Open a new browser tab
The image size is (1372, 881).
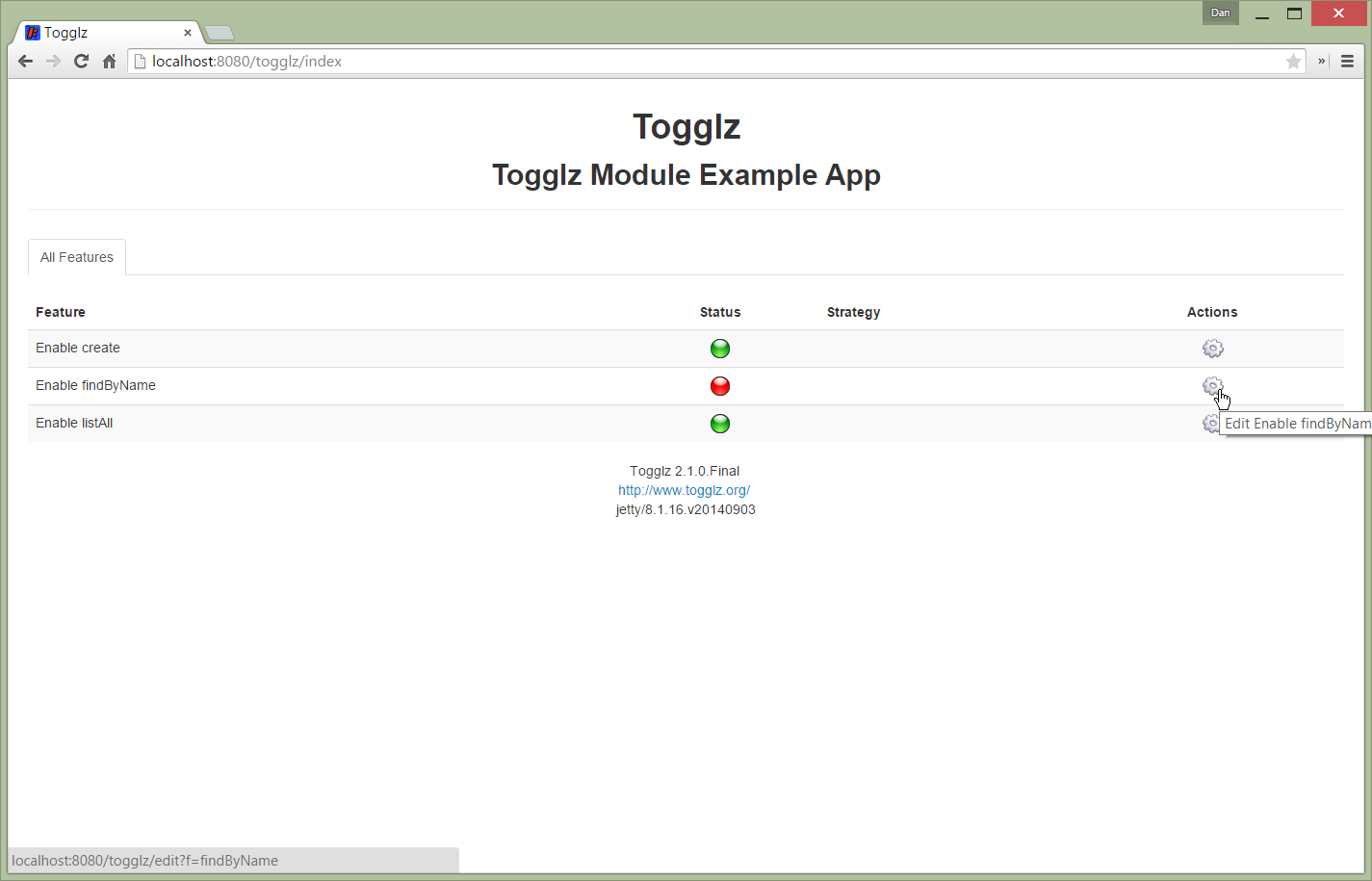point(220,34)
